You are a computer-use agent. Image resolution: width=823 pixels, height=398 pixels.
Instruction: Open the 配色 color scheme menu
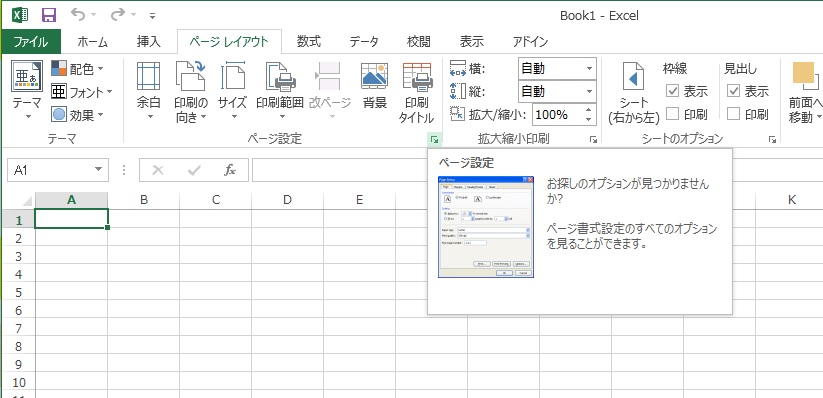click(x=78, y=69)
